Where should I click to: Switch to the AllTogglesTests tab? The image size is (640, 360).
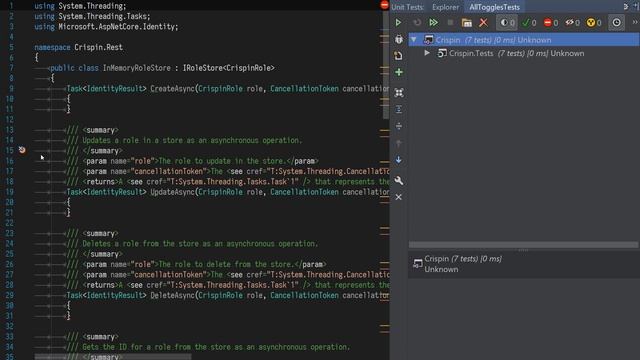494,7
